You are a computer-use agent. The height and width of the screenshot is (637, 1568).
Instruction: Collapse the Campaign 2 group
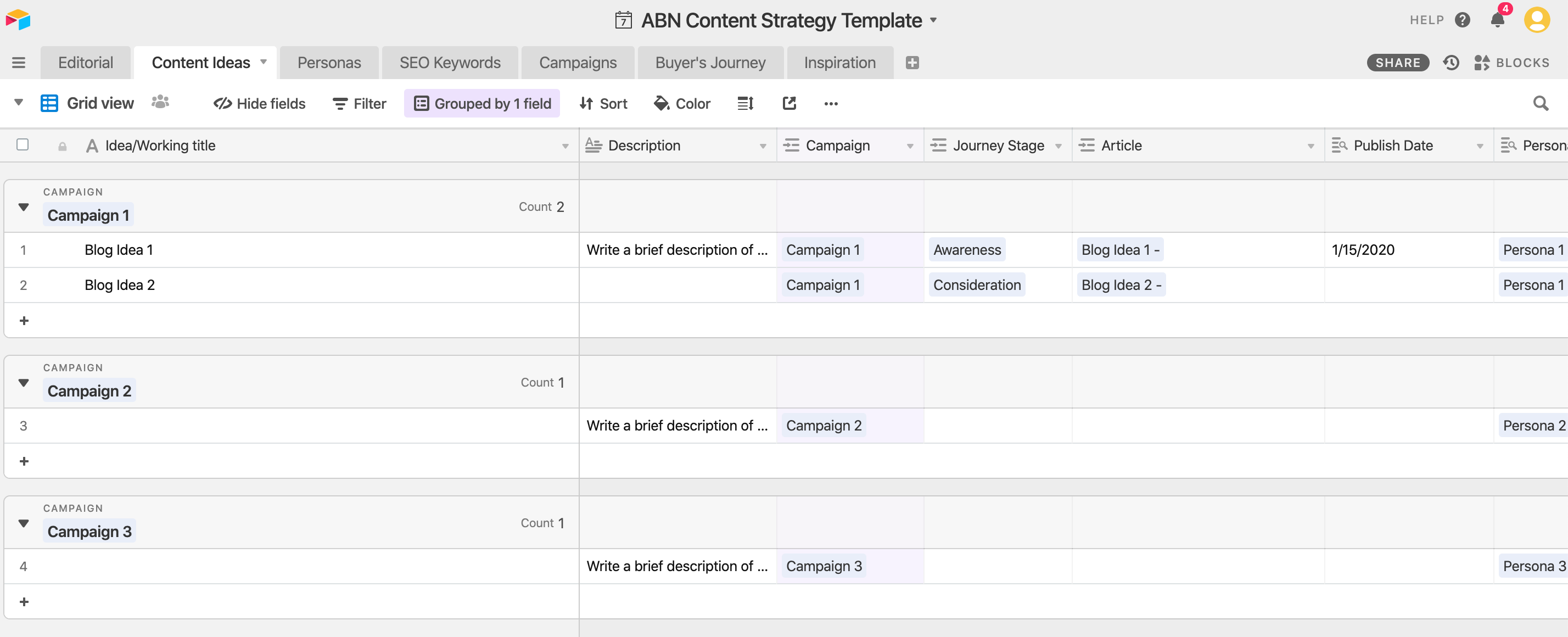(x=24, y=382)
